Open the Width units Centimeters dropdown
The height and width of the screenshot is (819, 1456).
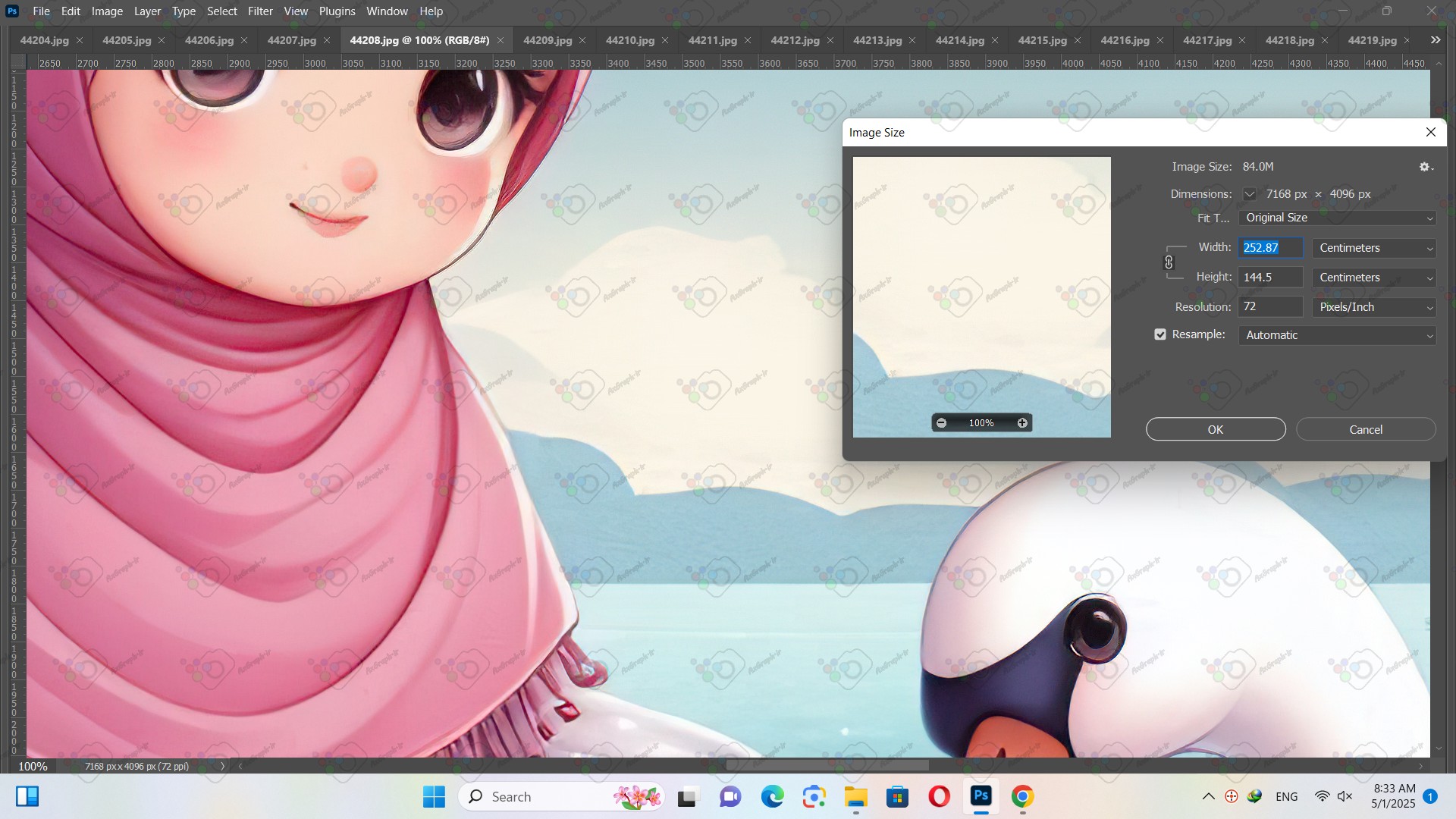(x=1374, y=248)
